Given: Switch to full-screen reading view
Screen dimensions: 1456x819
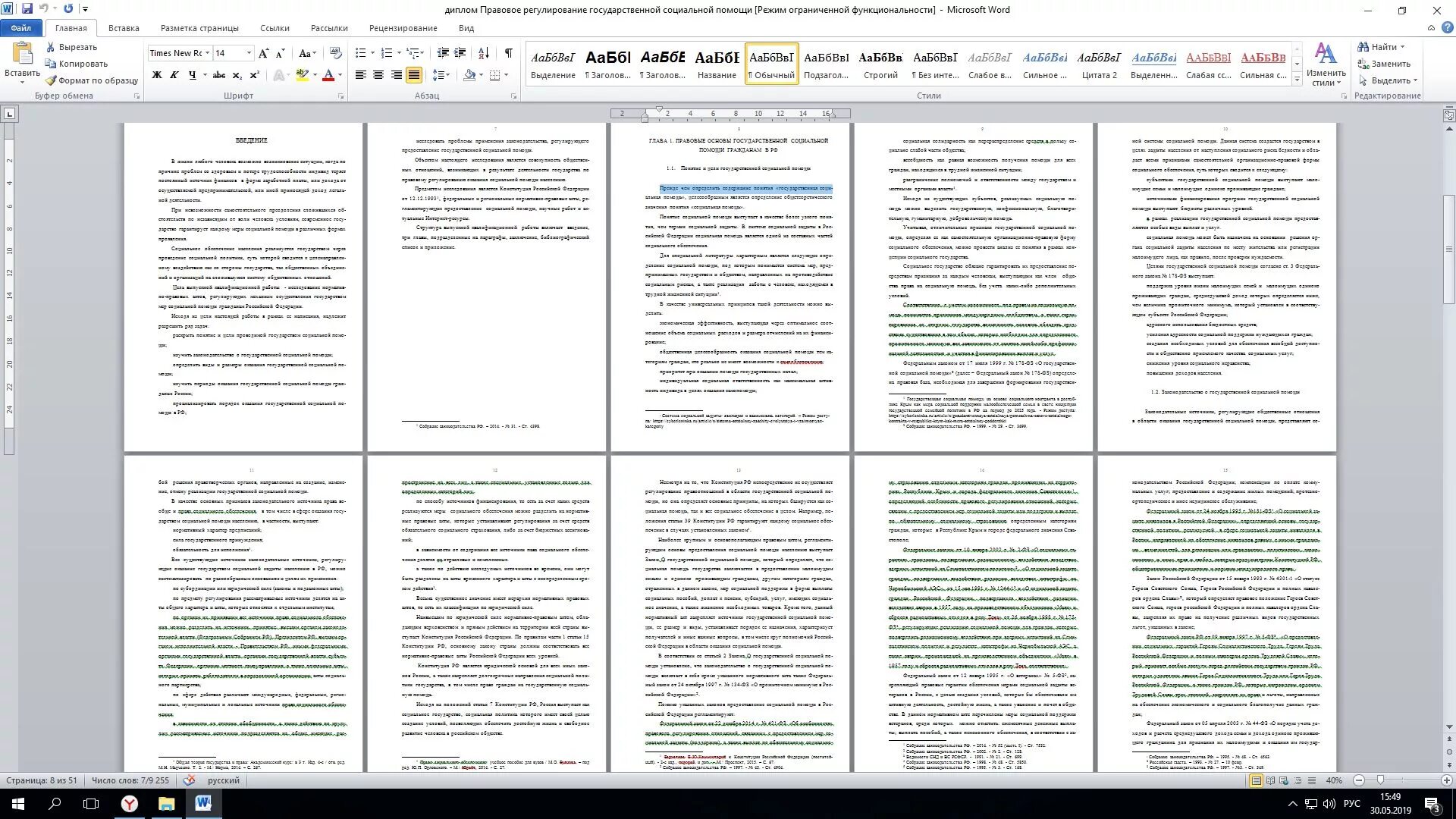Looking at the screenshot, I should [x=1270, y=780].
